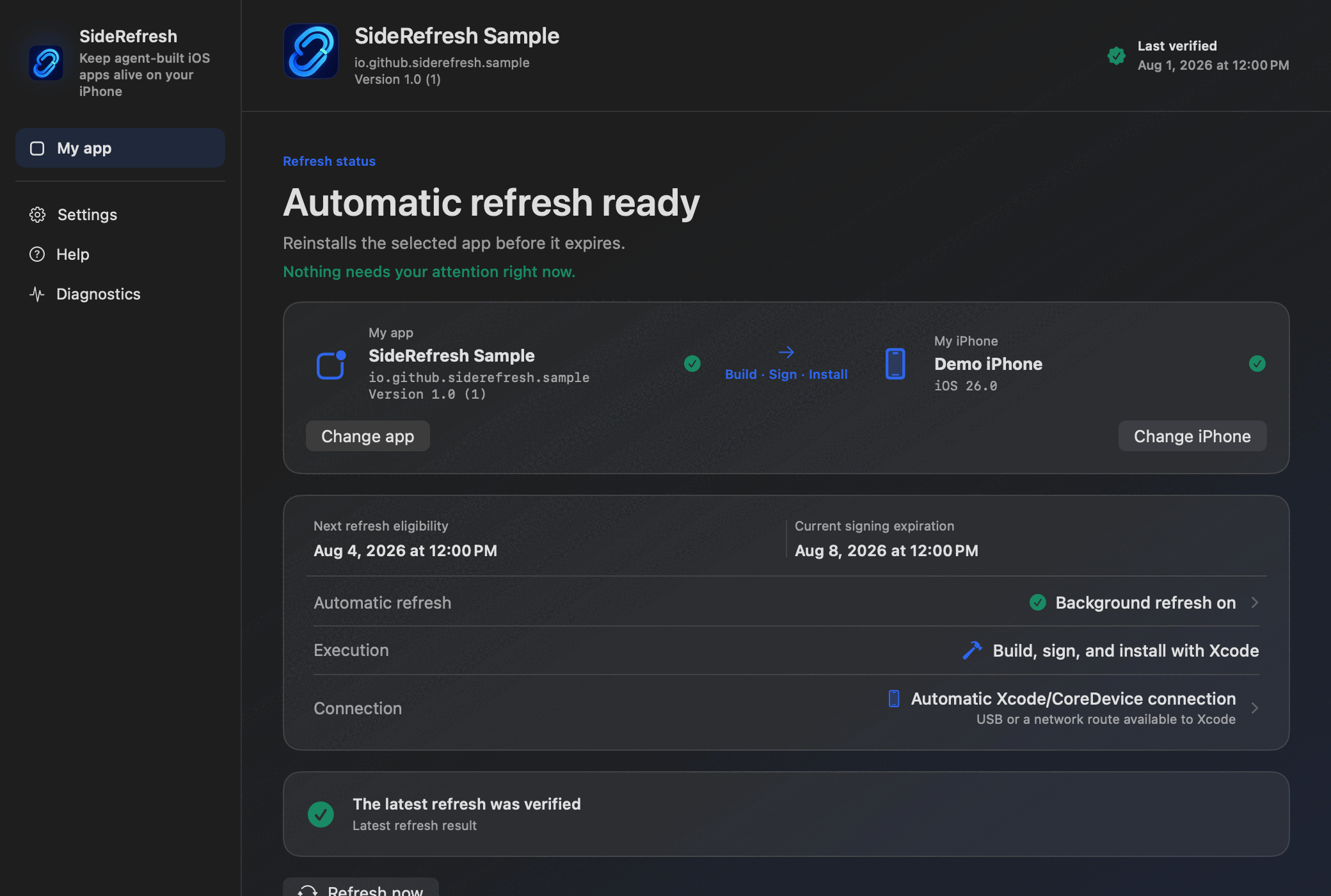Click Nothing needs your attention right now
1331x896 pixels.
429,272
